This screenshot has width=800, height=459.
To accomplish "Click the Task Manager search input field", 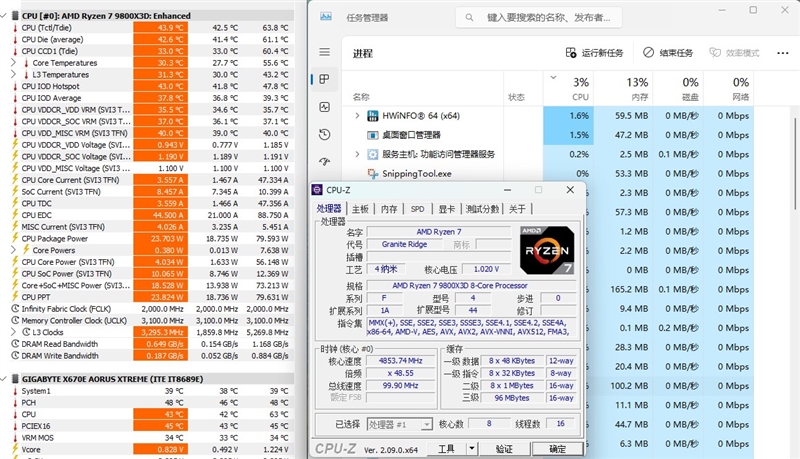I will [x=539, y=18].
